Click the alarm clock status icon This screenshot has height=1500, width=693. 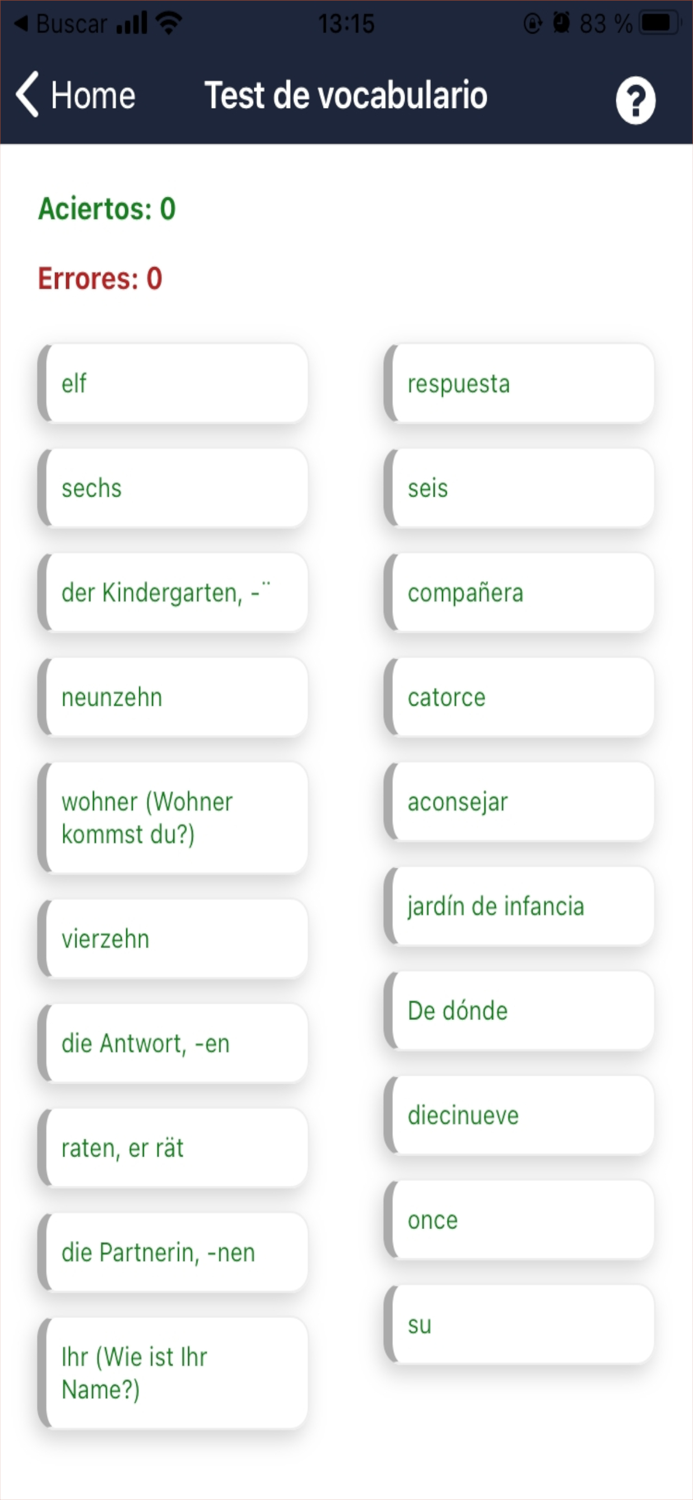[559, 22]
